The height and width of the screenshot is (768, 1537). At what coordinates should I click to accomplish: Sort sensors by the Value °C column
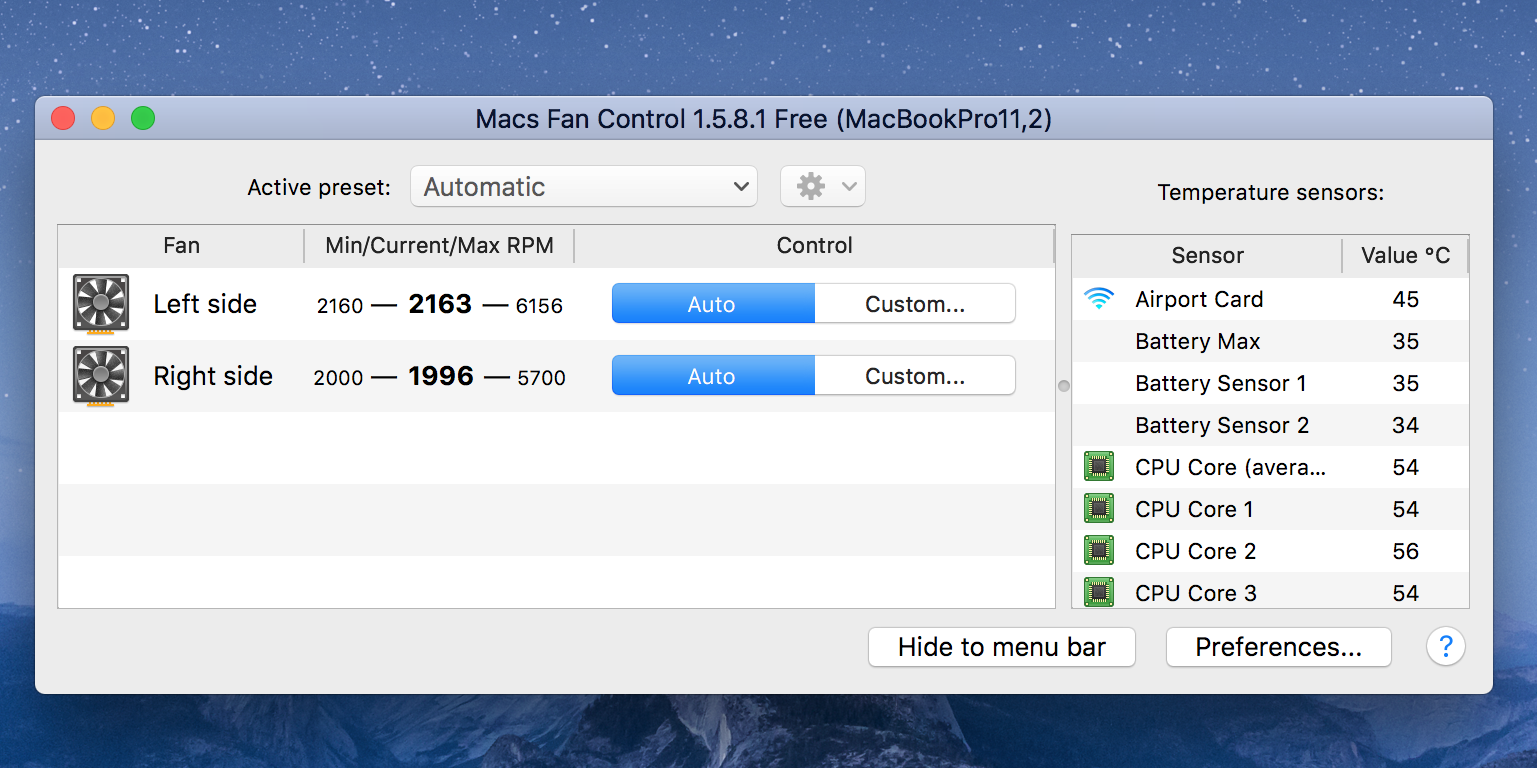click(1405, 256)
